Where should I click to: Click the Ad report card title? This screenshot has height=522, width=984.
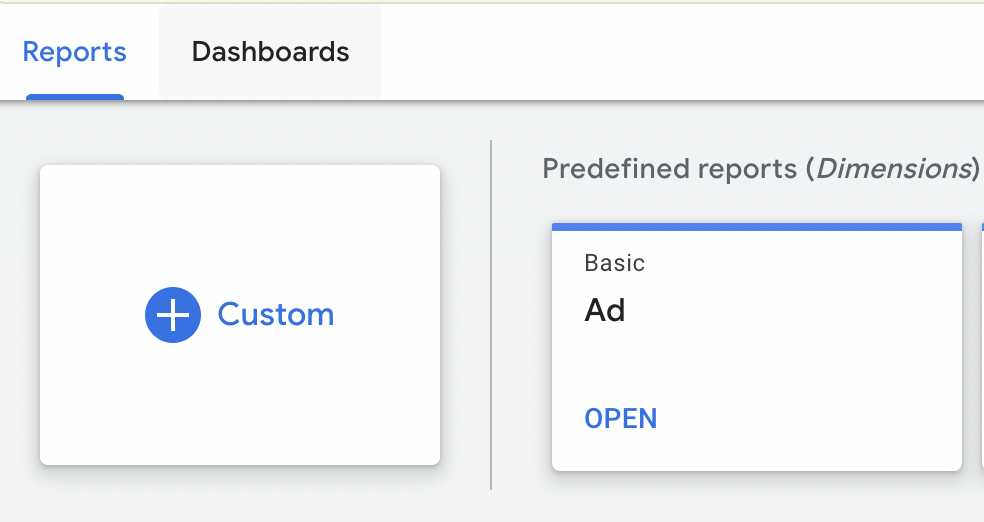(x=605, y=310)
